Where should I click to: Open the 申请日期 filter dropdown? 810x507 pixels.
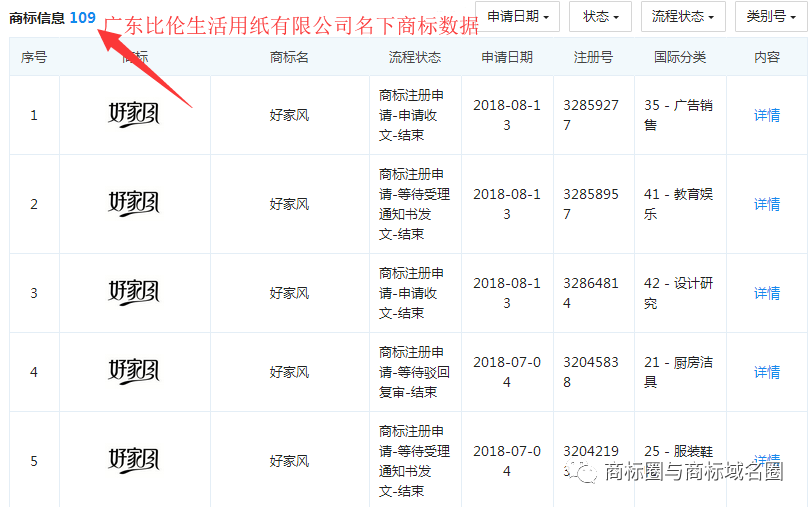tap(517, 17)
